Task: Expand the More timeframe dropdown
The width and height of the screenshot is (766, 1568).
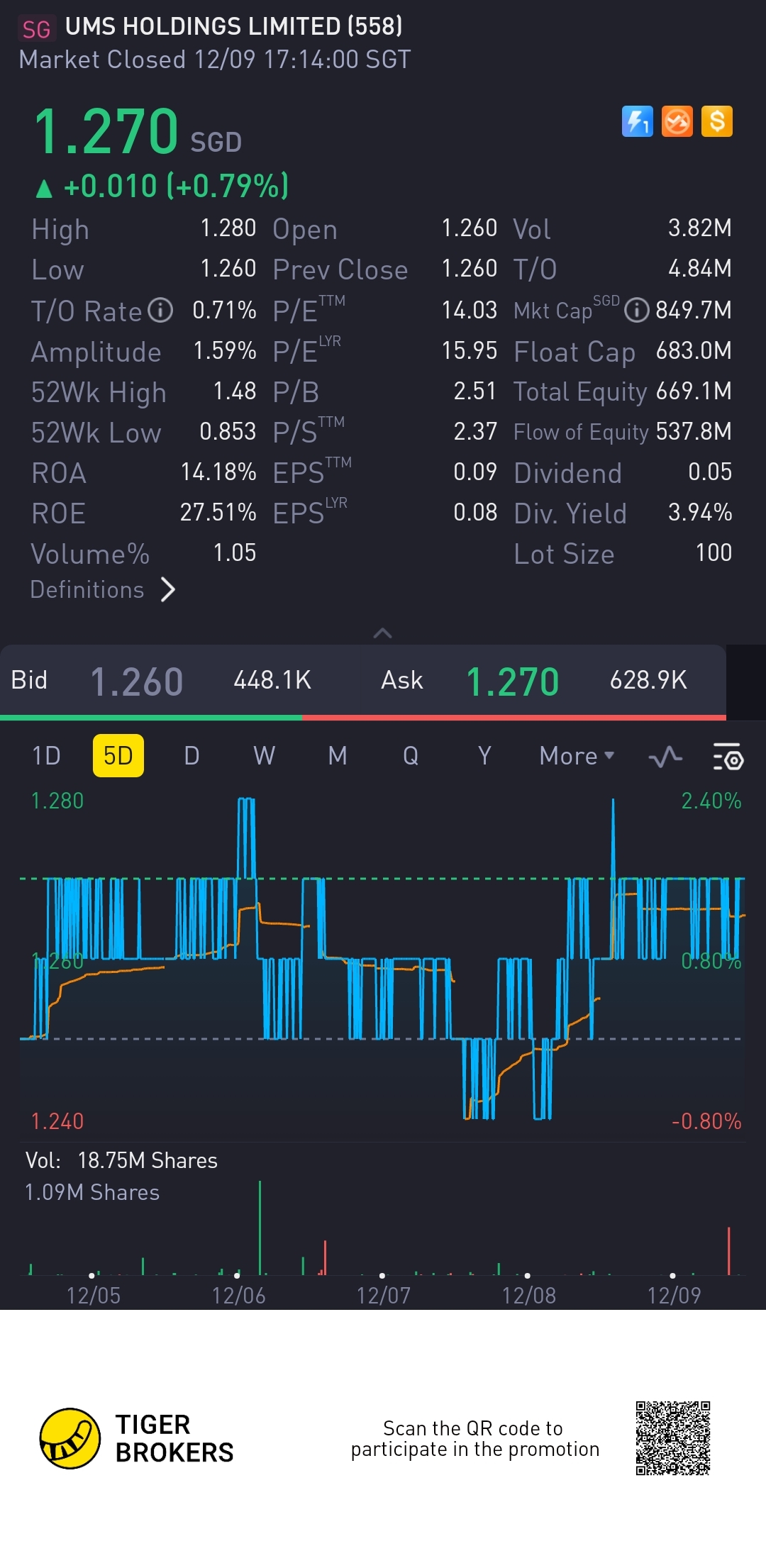Action: click(577, 756)
